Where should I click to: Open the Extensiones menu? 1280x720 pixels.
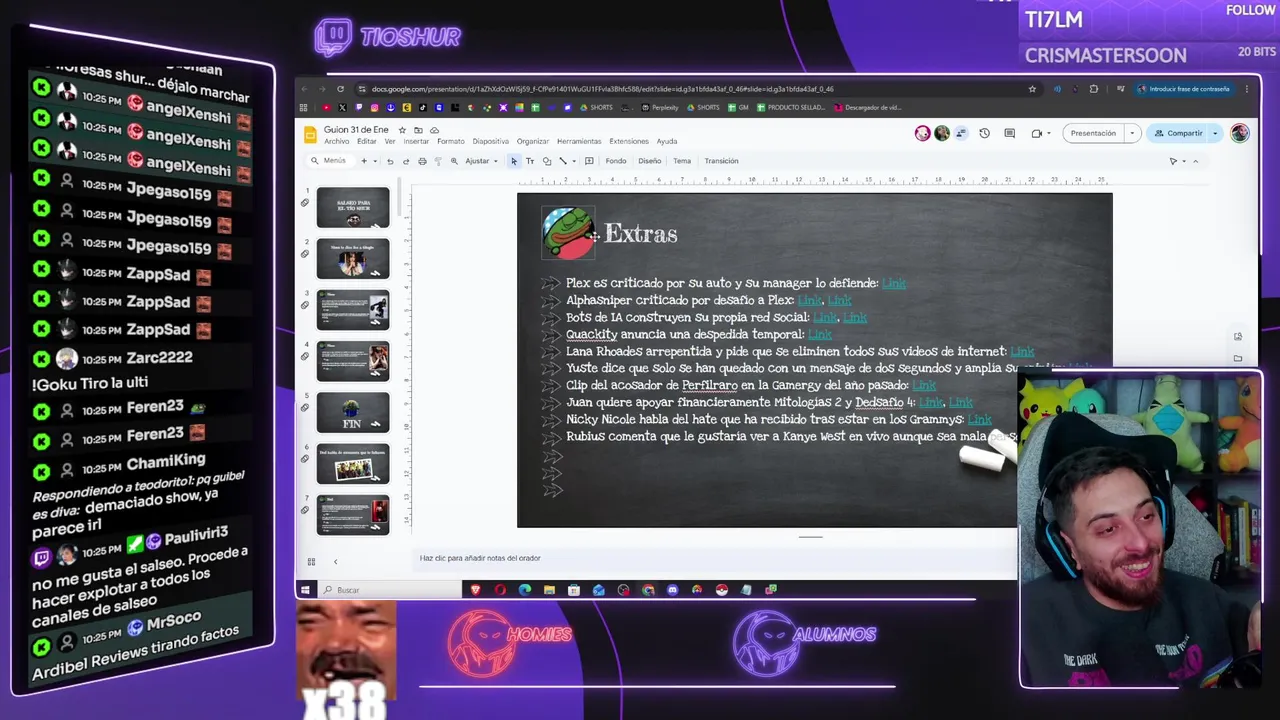point(629,141)
